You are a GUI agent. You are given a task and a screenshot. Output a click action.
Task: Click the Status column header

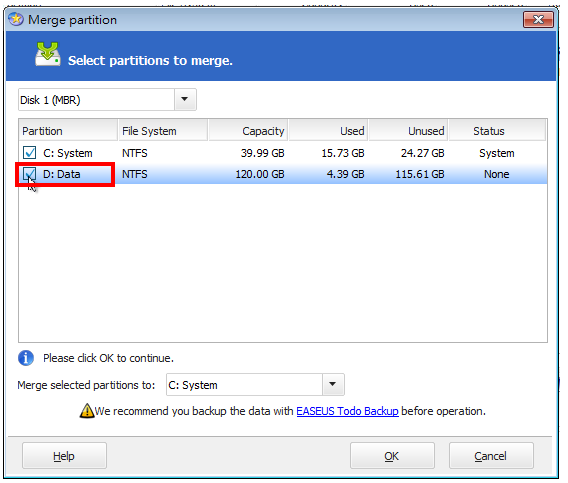click(x=497, y=131)
